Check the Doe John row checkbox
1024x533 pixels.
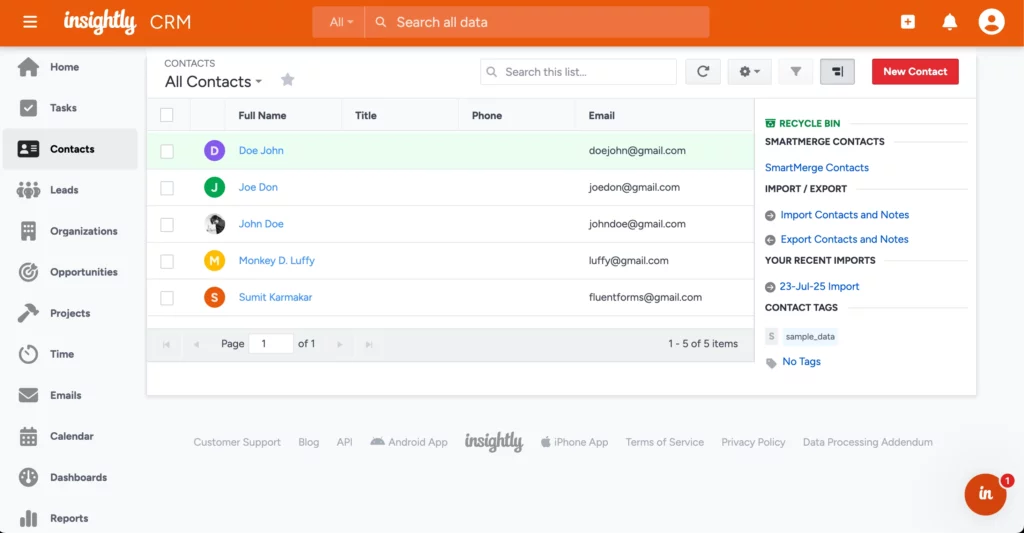[x=167, y=152]
